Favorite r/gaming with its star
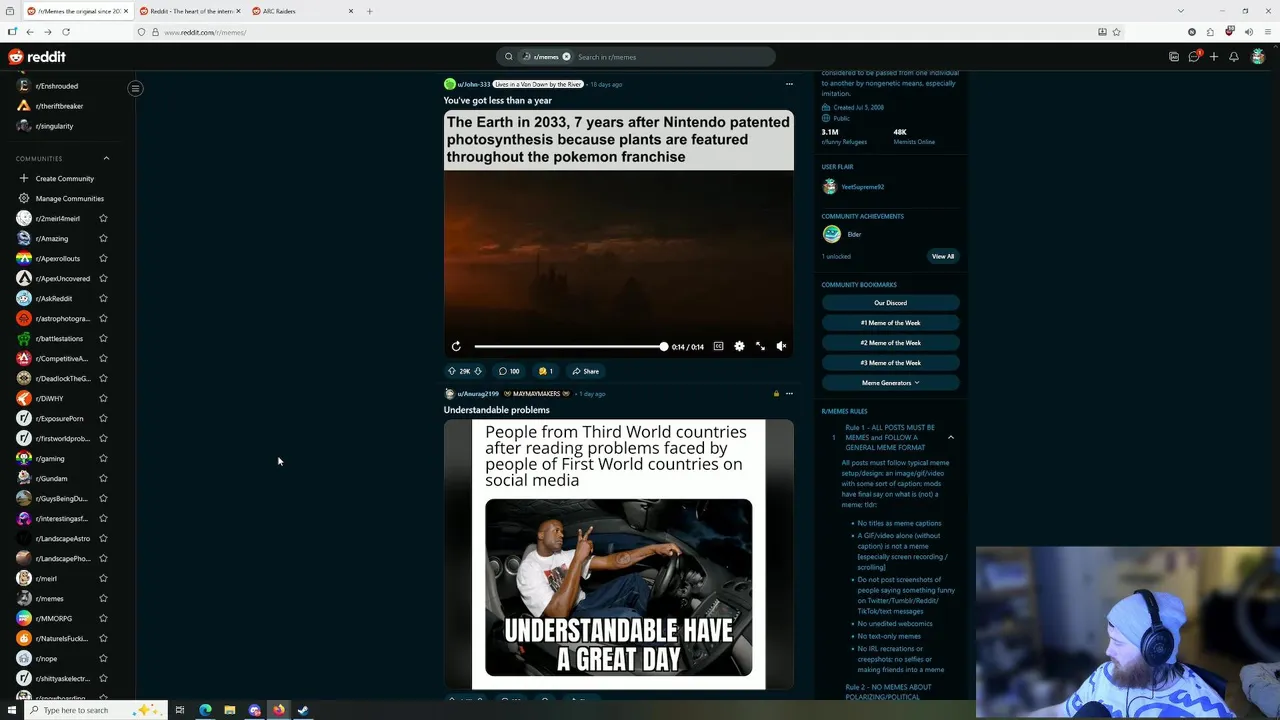1280x720 pixels. (x=103, y=458)
